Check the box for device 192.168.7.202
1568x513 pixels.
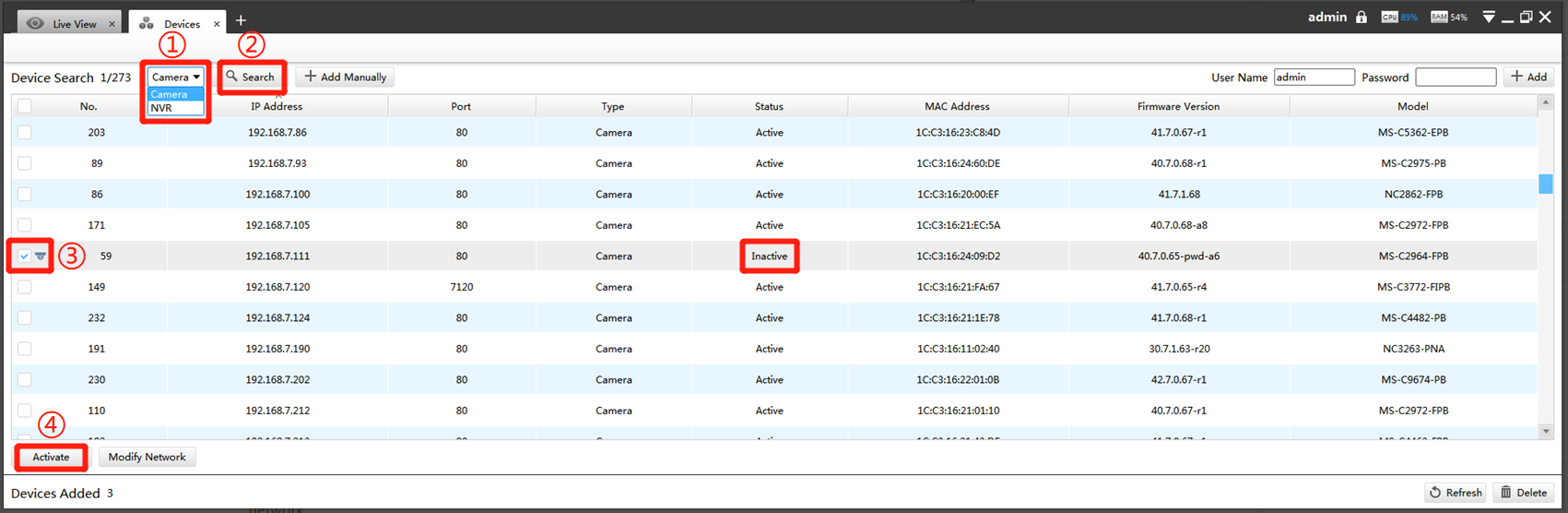click(x=24, y=380)
